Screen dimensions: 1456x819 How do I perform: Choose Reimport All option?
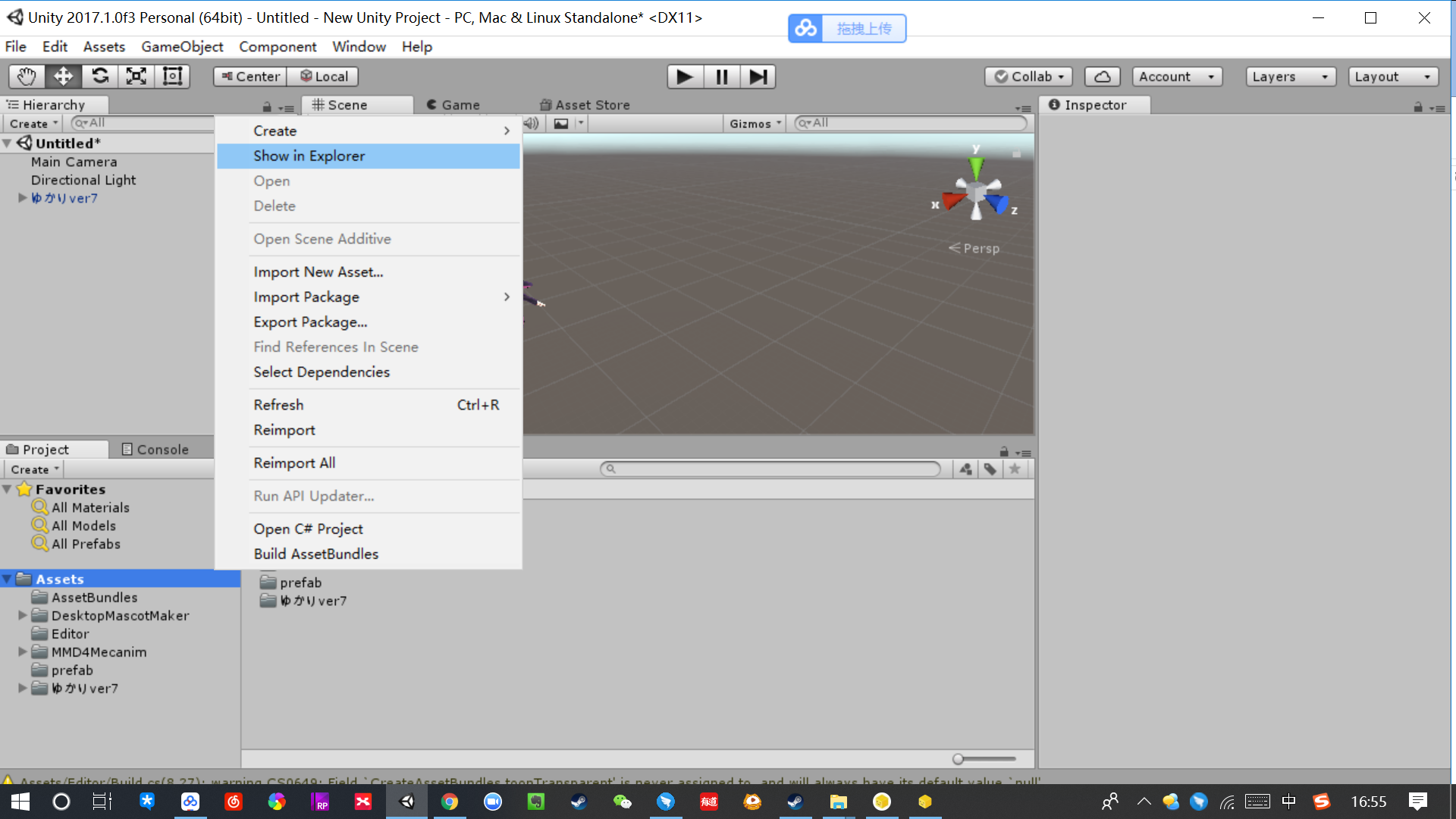point(369,463)
